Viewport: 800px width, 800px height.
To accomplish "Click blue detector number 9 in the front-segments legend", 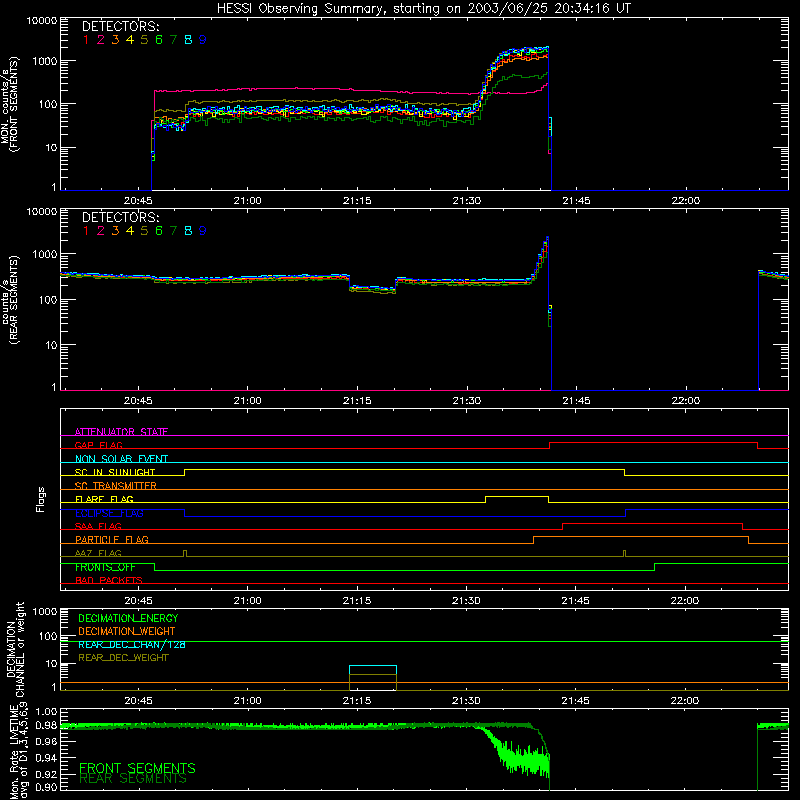I will 203,40.
